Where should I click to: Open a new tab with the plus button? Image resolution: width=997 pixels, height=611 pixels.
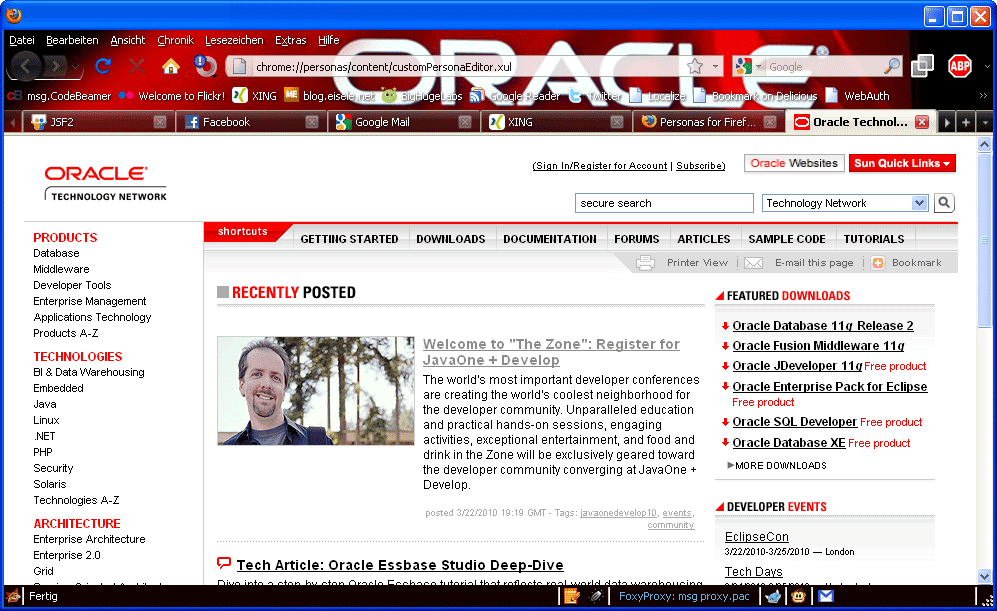(965, 122)
